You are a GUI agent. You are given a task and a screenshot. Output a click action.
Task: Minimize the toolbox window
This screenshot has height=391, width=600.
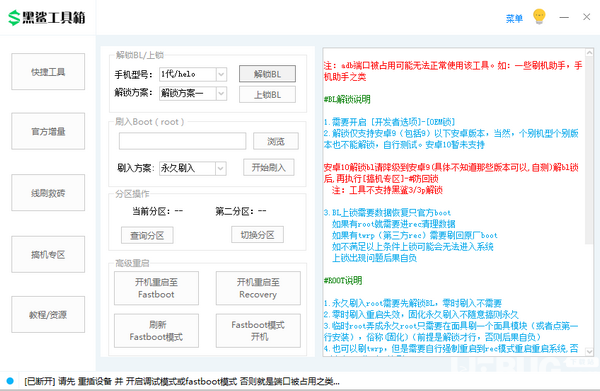pos(564,17)
